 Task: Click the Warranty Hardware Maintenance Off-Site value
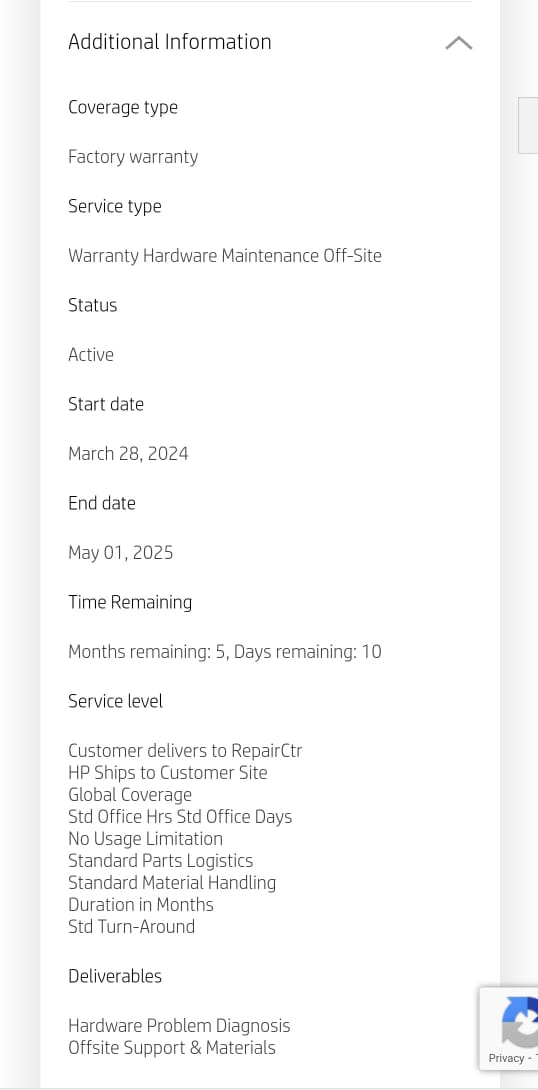coord(225,256)
